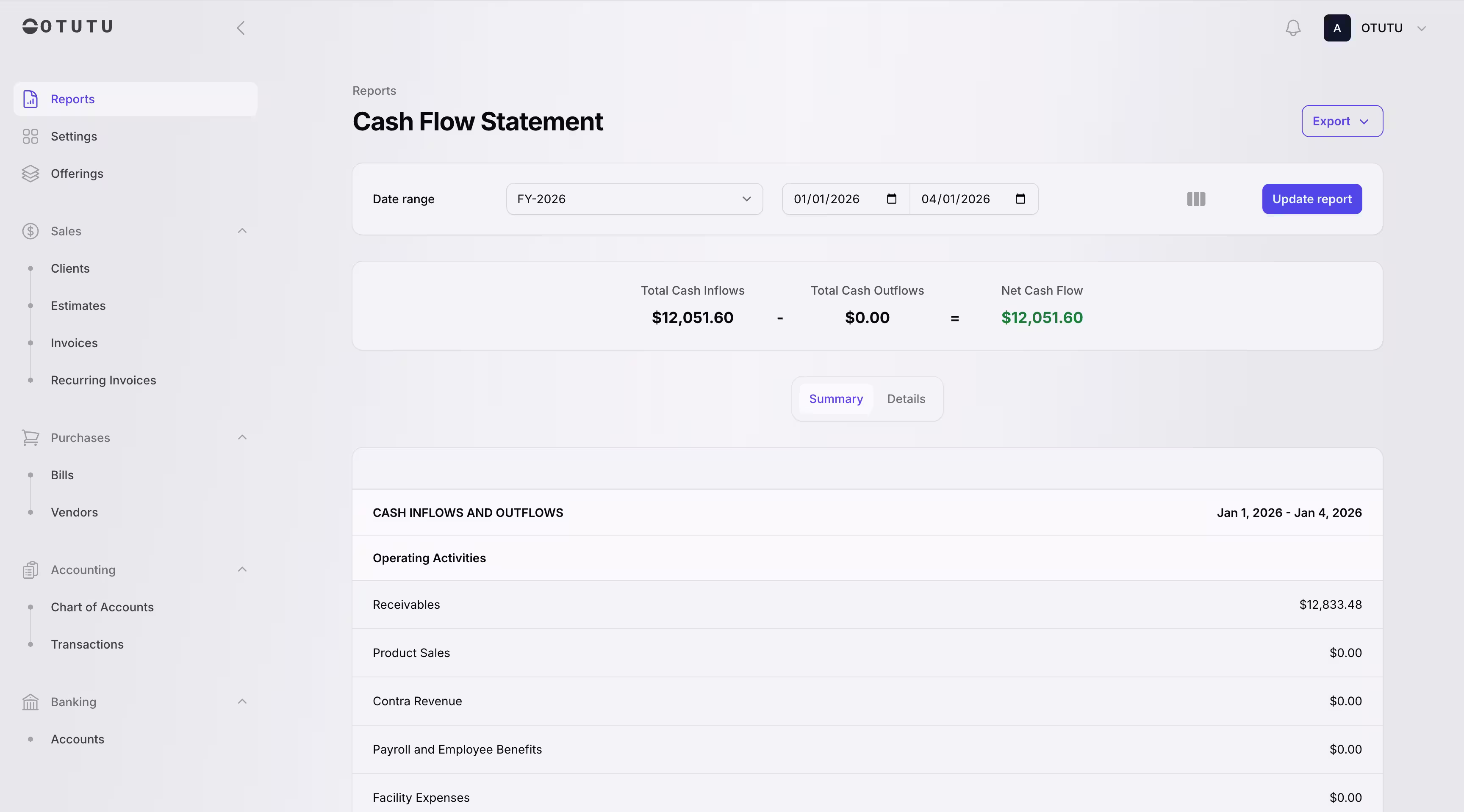Collapse the Sales section chevron
The width and height of the screenshot is (1464, 812).
tap(242, 231)
